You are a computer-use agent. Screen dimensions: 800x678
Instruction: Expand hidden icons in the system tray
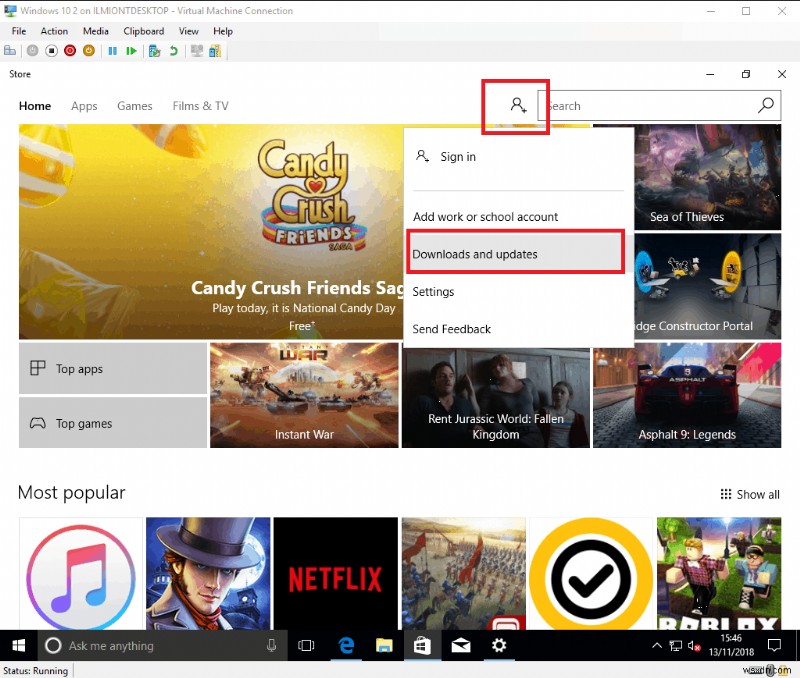(x=657, y=646)
